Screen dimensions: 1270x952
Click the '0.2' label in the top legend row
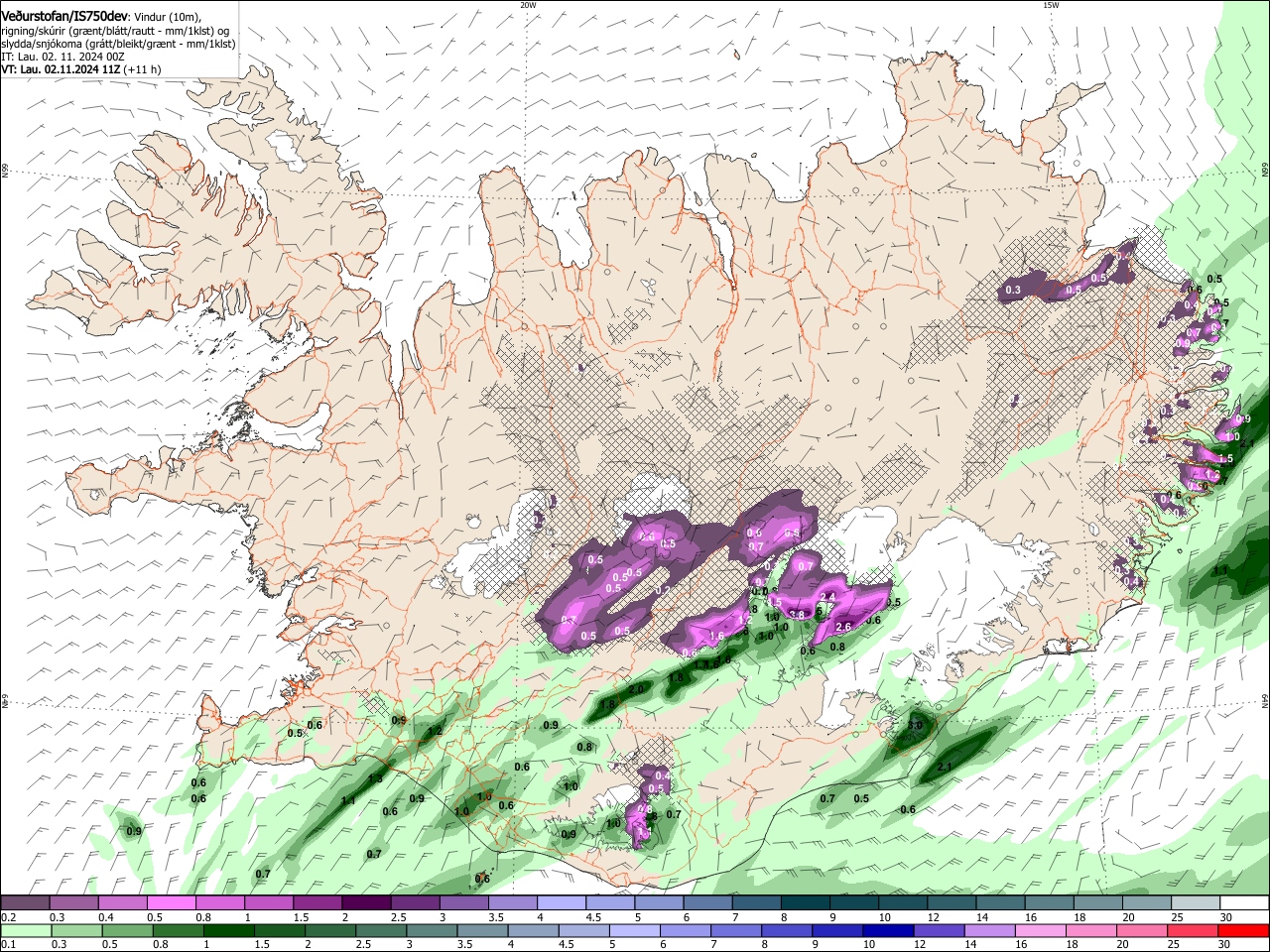[8, 917]
